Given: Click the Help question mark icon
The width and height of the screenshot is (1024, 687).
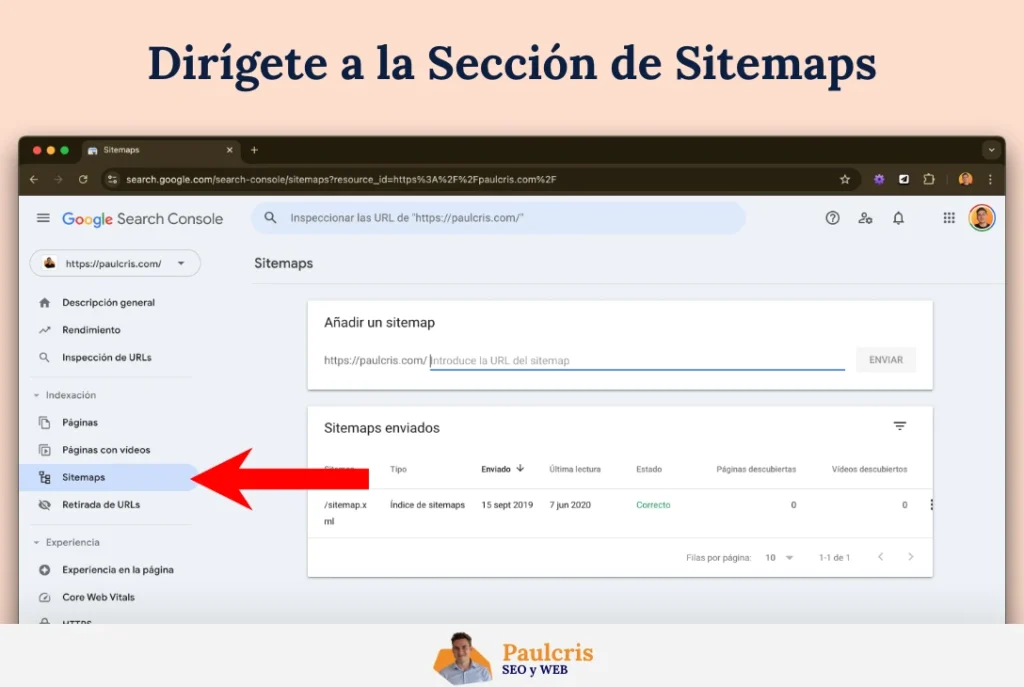Looking at the screenshot, I should pyautogui.click(x=832, y=218).
